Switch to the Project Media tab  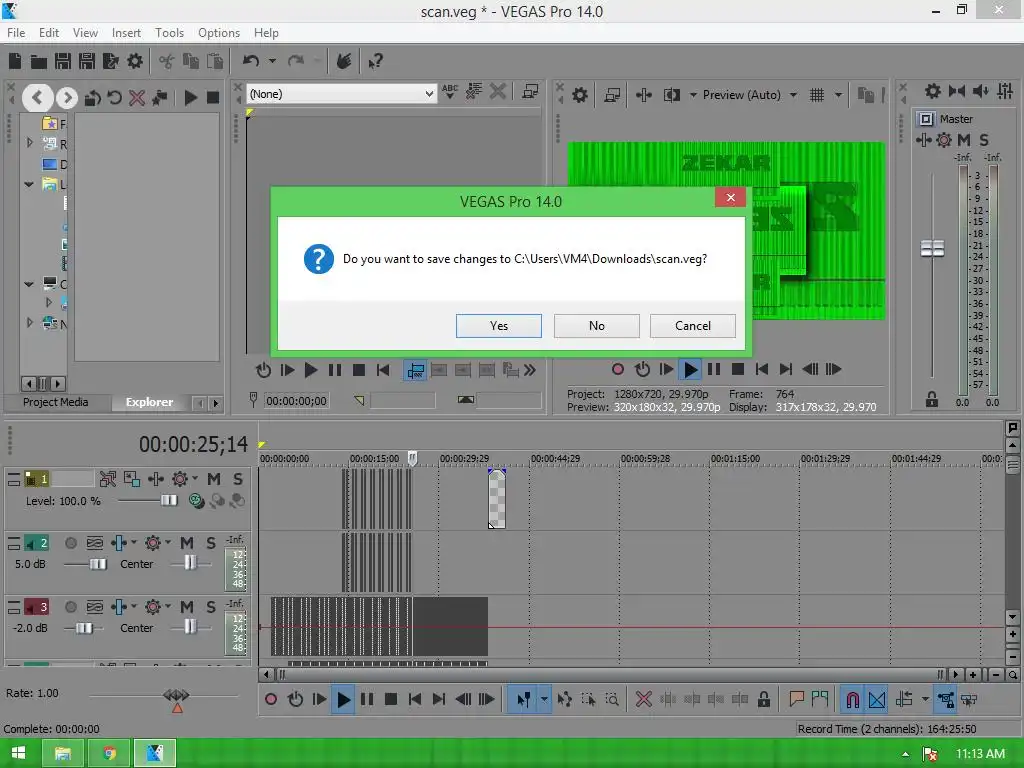point(56,402)
